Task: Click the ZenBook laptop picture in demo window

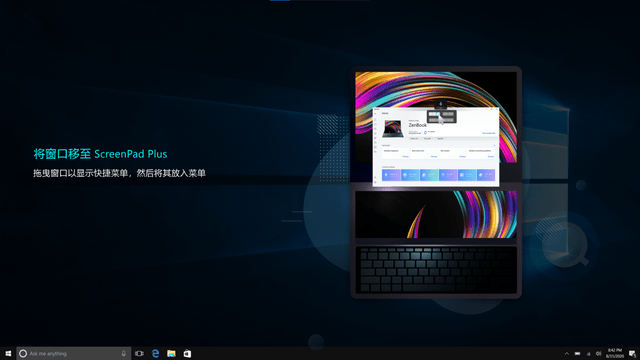Action: pyautogui.click(x=393, y=129)
